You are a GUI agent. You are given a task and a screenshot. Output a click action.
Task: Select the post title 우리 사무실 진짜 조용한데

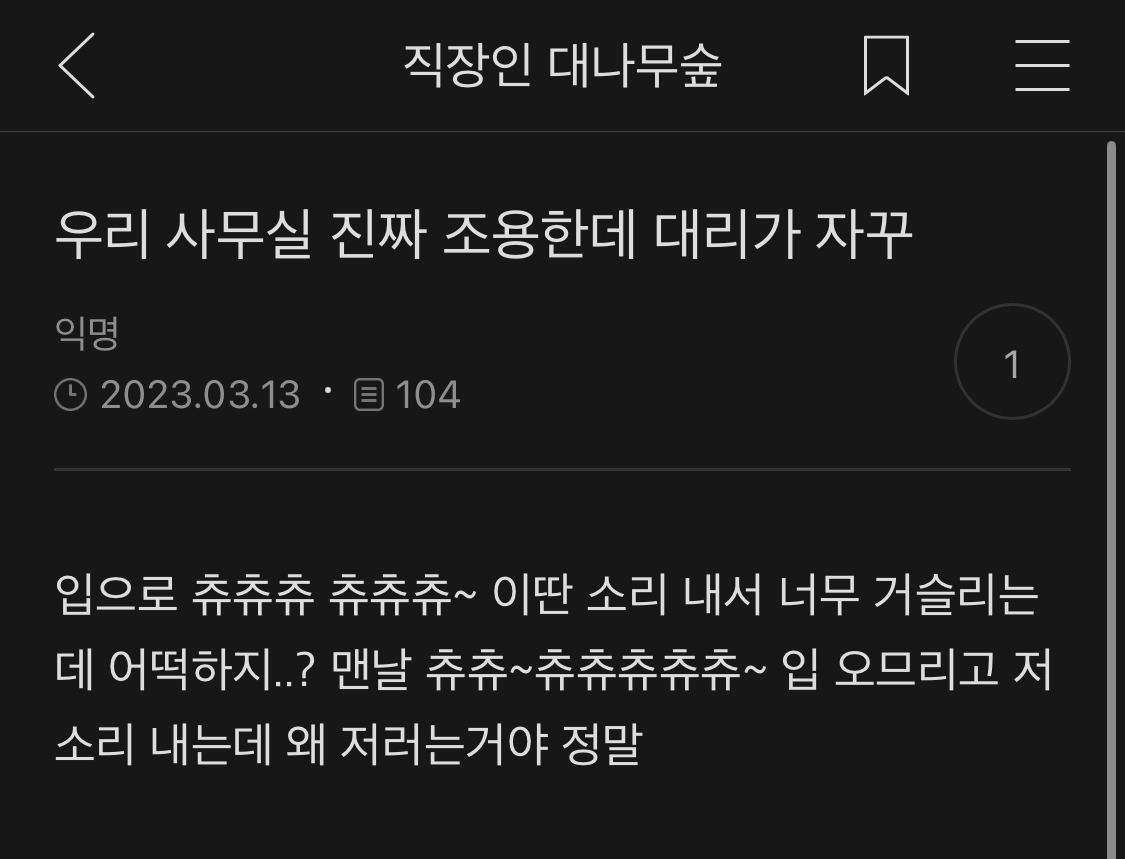click(346, 235)
